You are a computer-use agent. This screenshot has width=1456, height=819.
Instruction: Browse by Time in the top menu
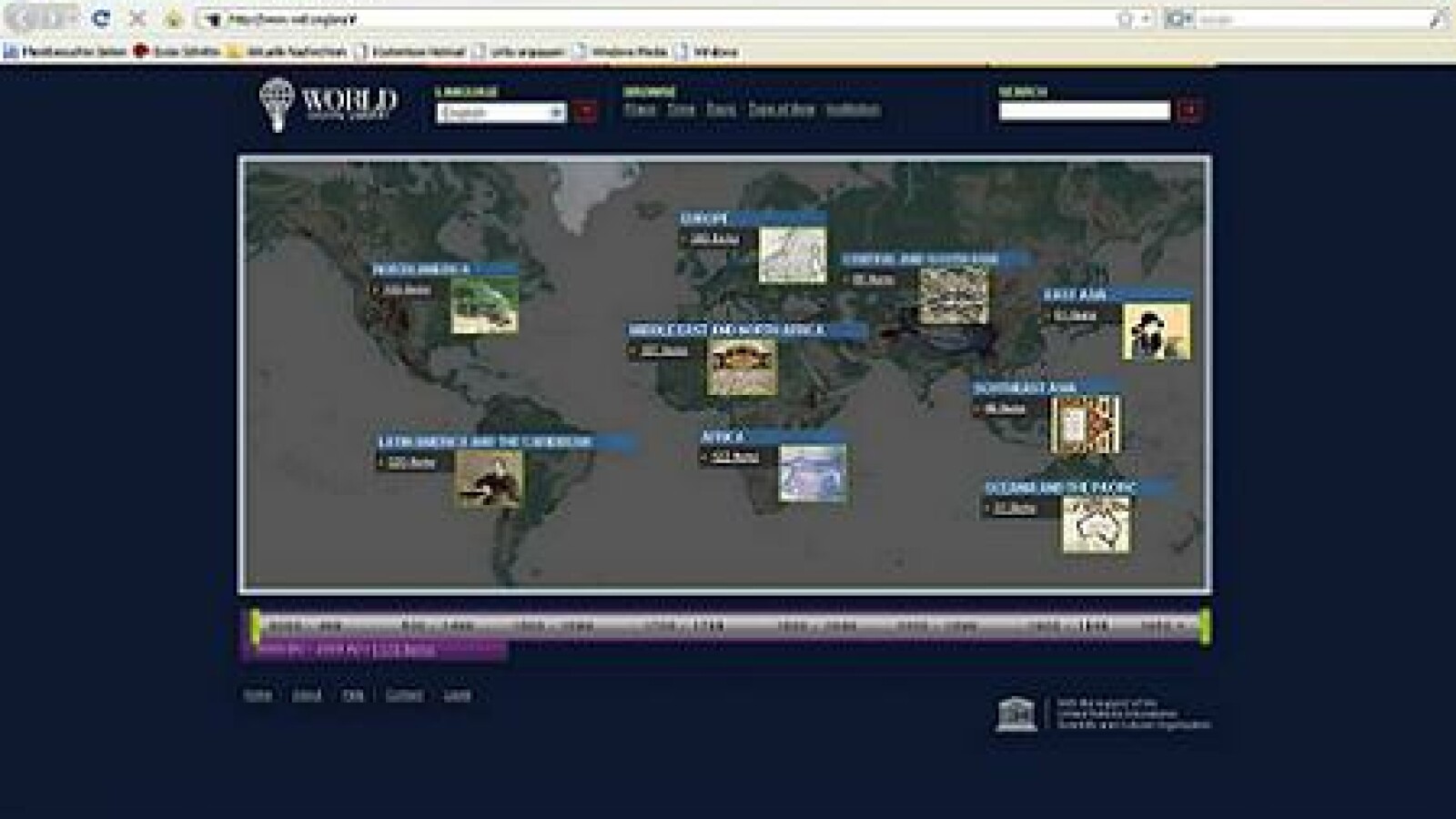point(681,109)
